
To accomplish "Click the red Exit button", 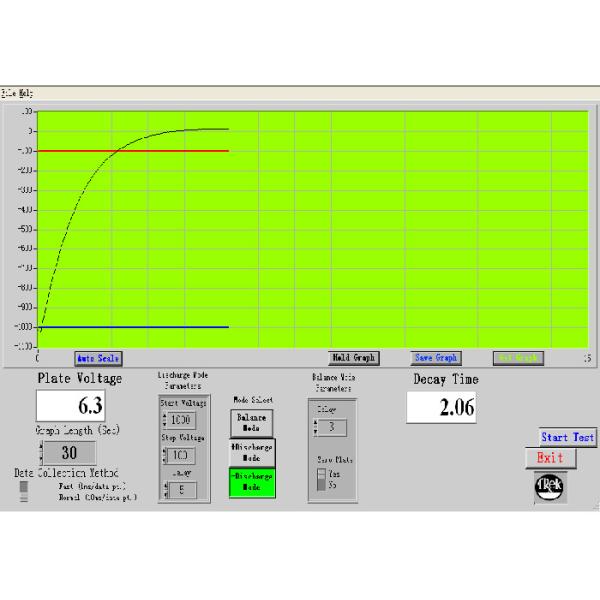I will [x=550, y=458].
